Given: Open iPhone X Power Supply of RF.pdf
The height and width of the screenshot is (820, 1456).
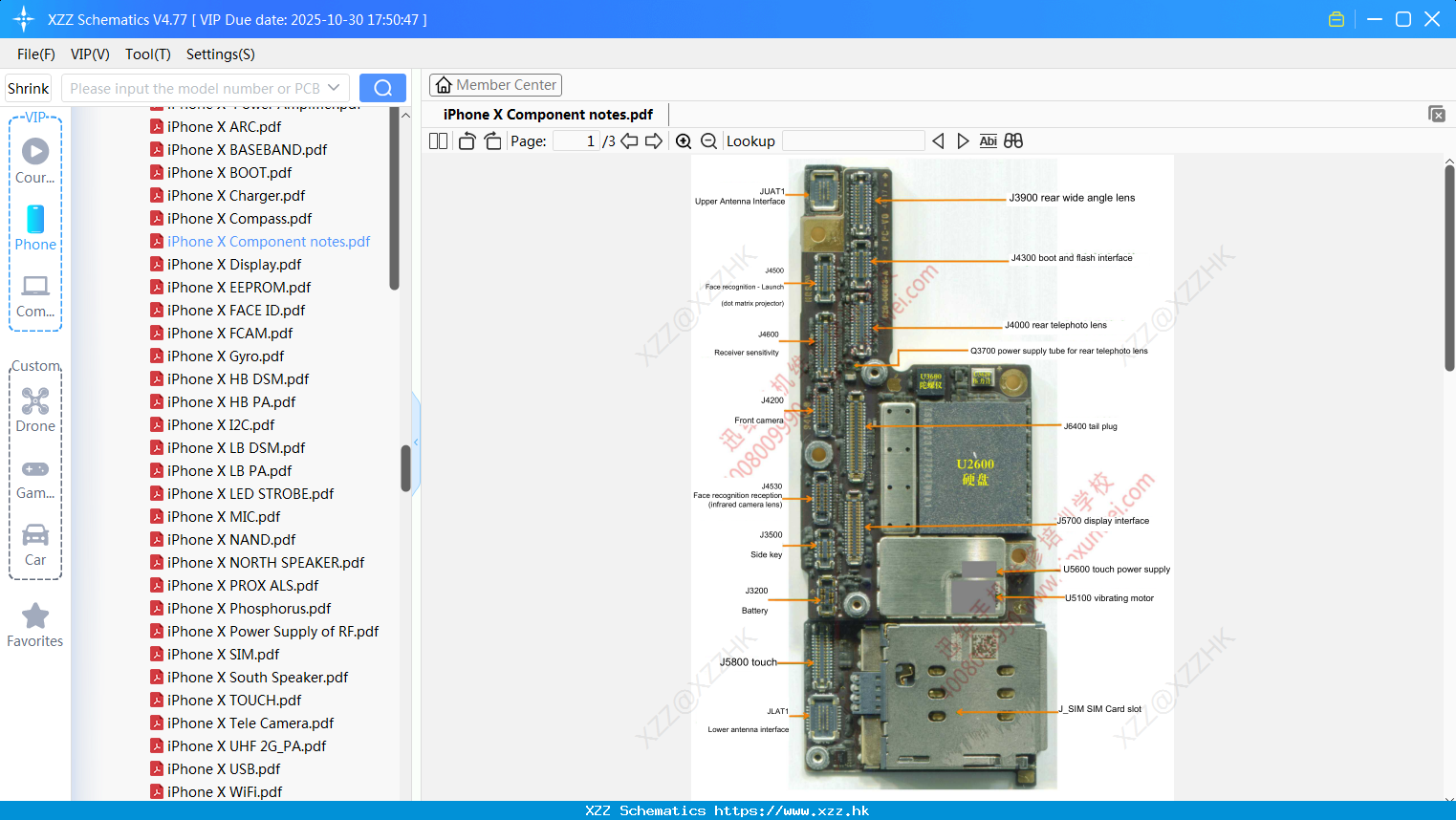Looking at the screenshot, I should click(x=265, y=631).
